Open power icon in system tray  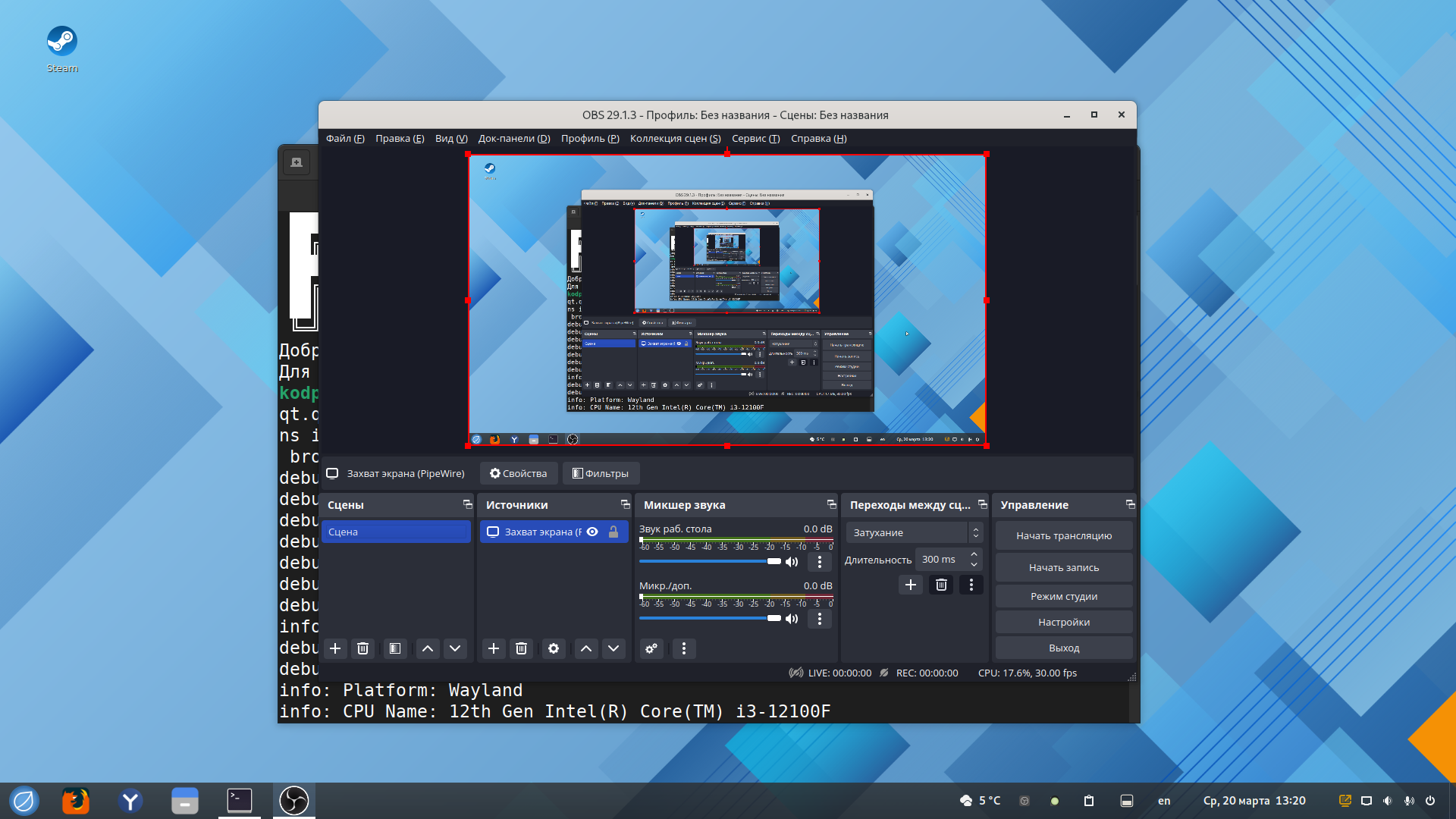tap(1430, 801)
